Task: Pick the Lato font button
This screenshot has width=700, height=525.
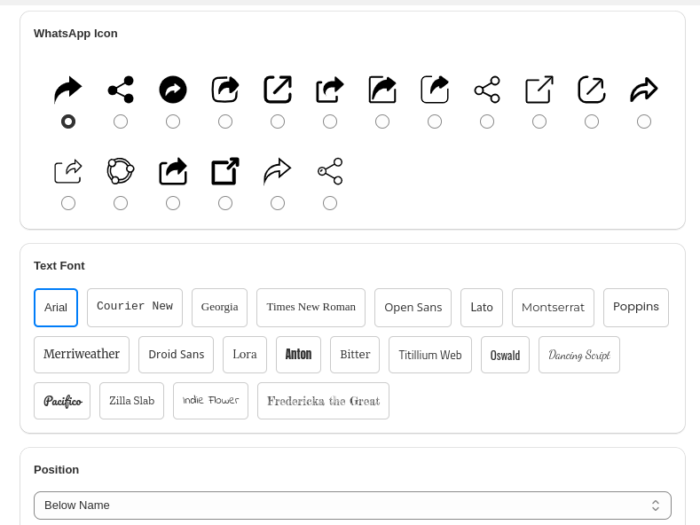Action: pos(482,308)
